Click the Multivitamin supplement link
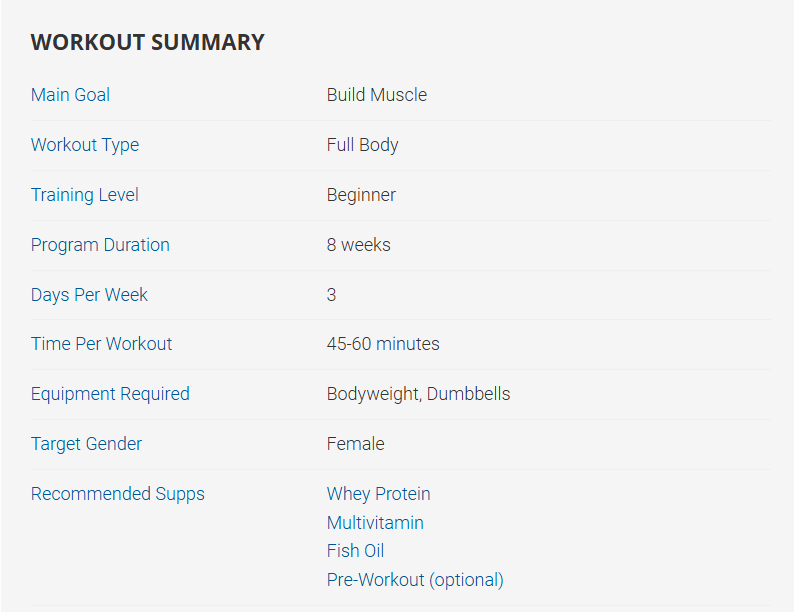794x612 pixels. pos(375,523)
